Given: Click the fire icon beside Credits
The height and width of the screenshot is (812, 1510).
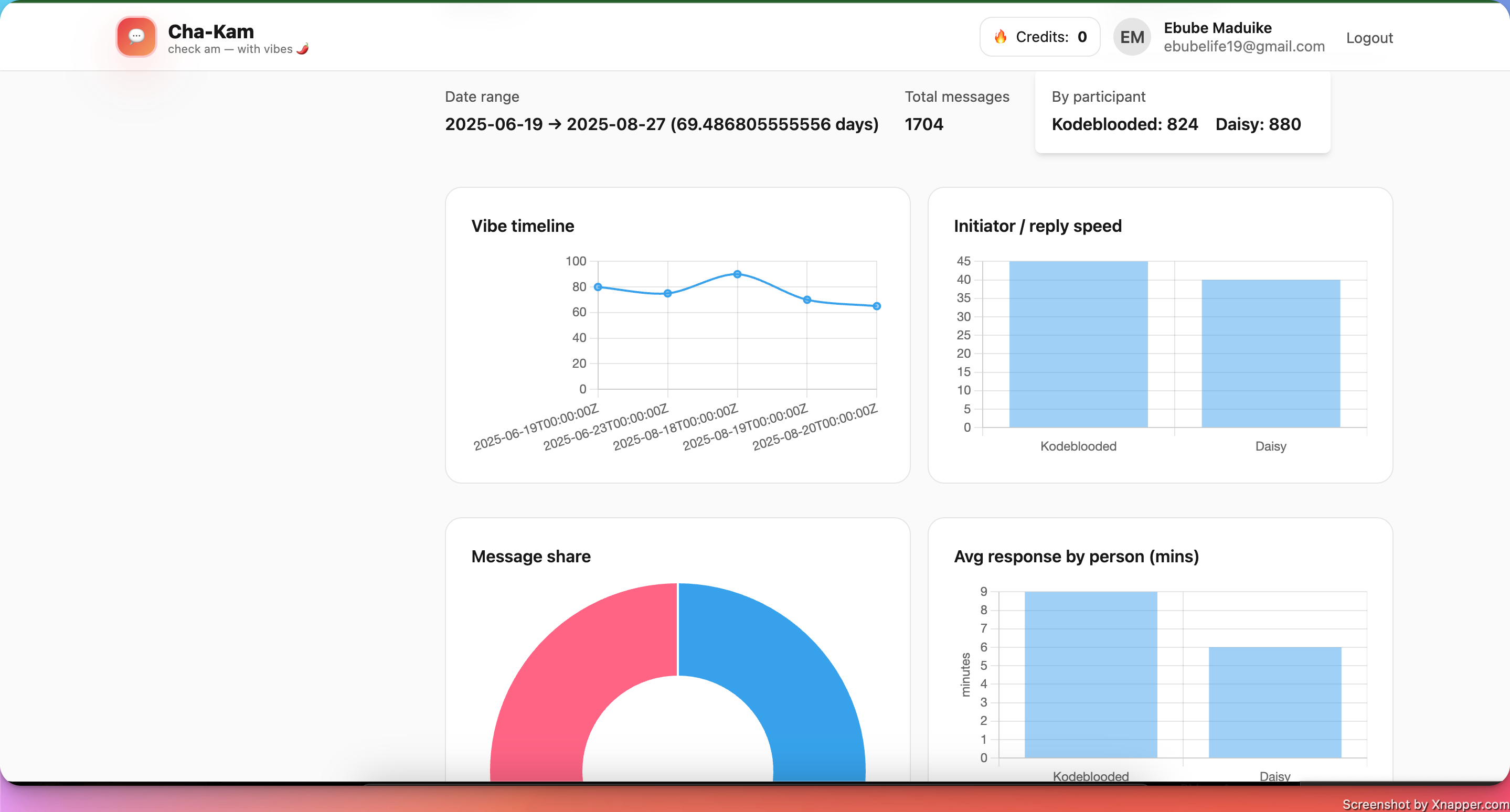Looking at the screenshot, I should [1001, 37].
